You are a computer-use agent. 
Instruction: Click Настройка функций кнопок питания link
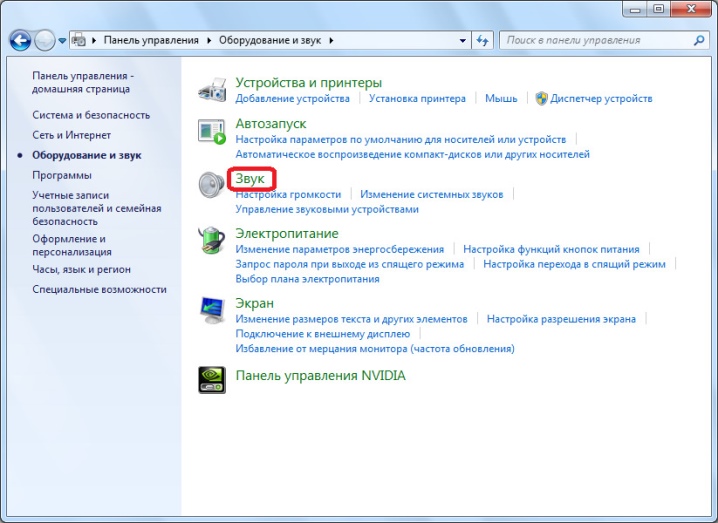pyautogui.click(x=551, y=249)
